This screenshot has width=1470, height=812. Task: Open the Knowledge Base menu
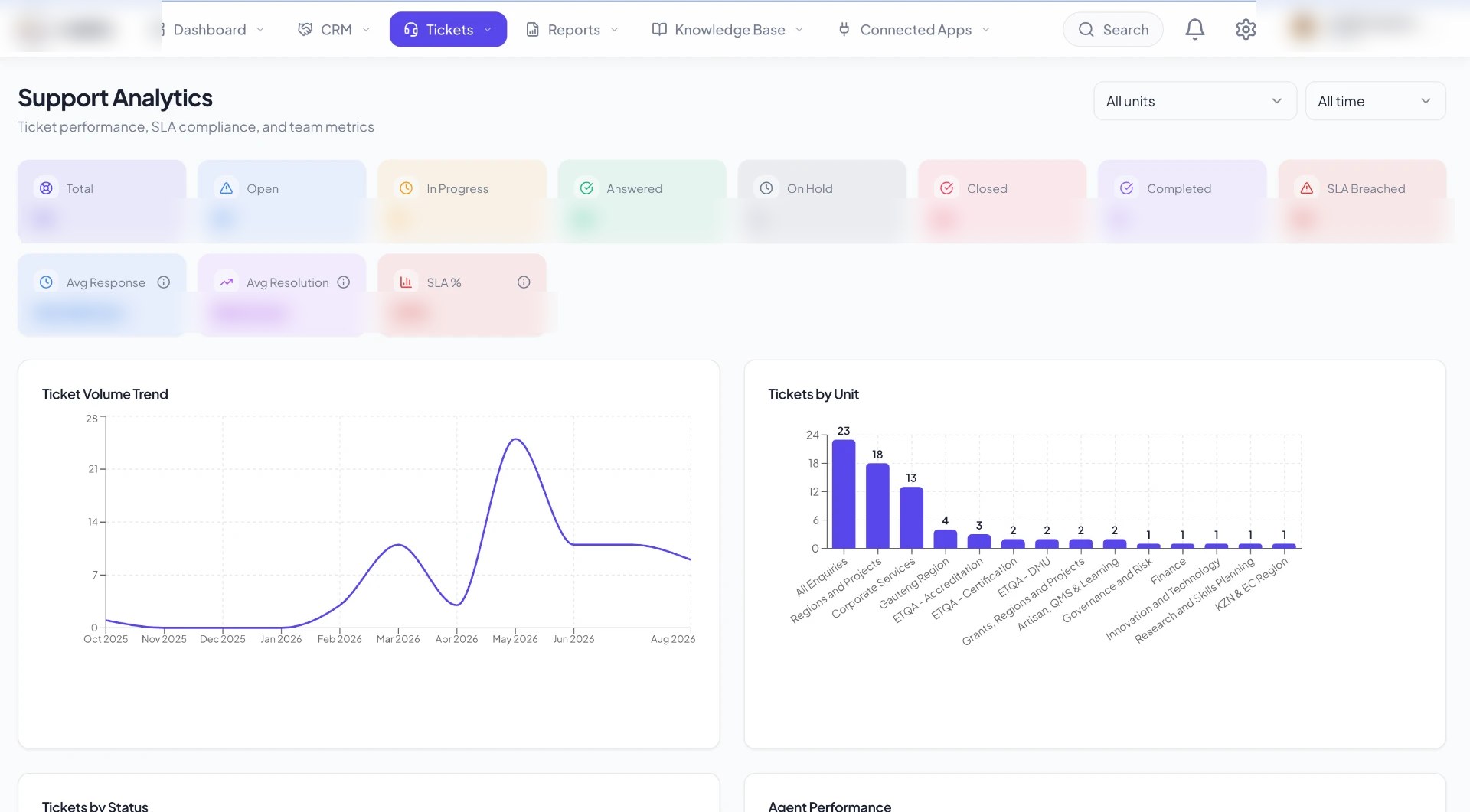(x=727, y=29)
